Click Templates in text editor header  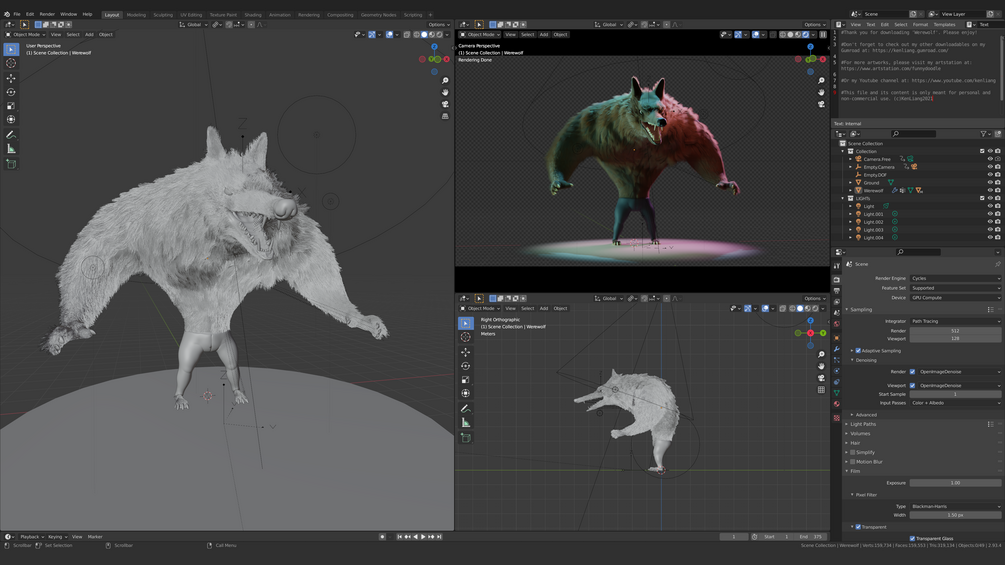click(x=944, y=25)
